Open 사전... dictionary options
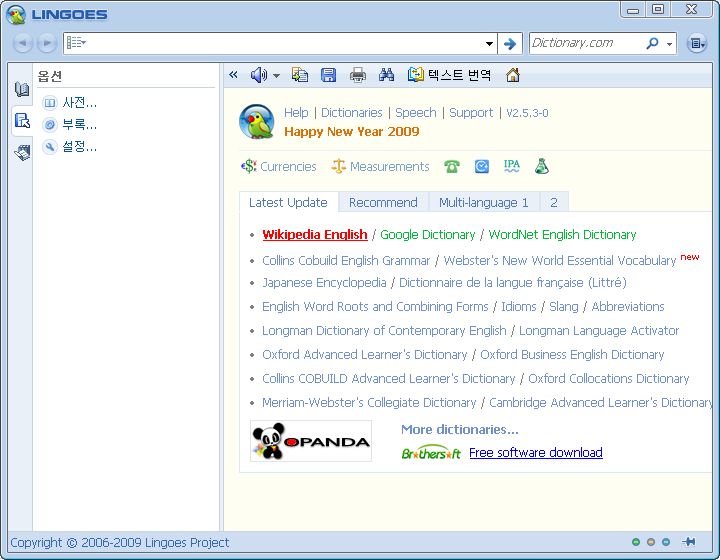 (70, 102)
